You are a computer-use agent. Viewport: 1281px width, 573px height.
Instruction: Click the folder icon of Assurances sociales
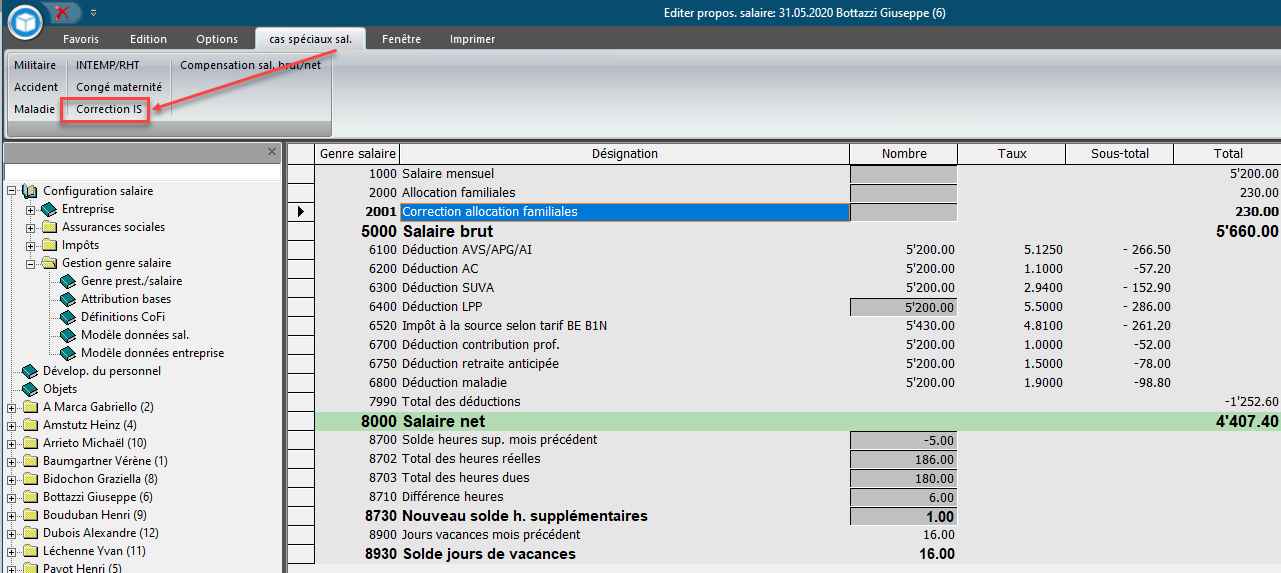pos(49,227)
